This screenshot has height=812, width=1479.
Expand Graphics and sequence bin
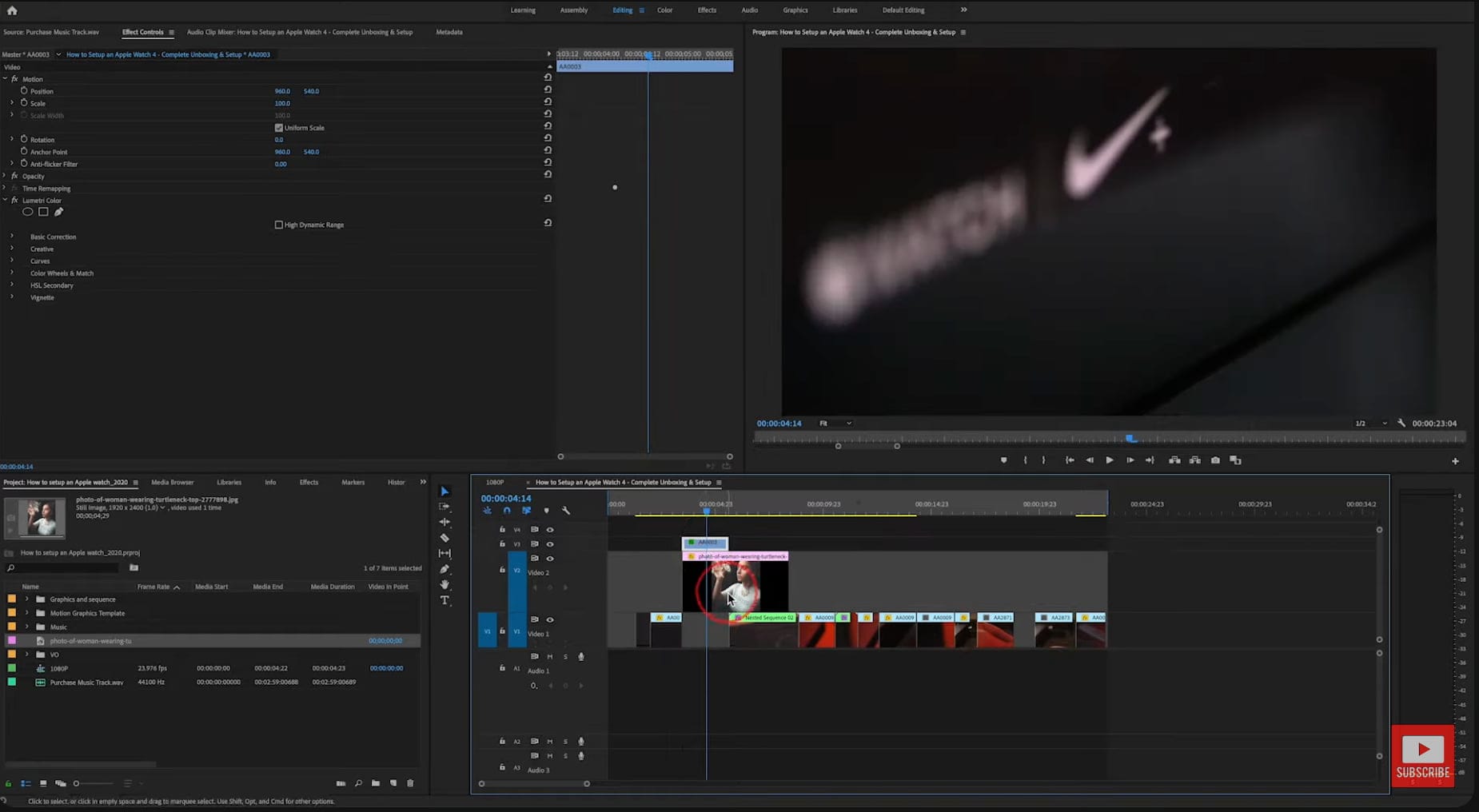coord(26,599)
